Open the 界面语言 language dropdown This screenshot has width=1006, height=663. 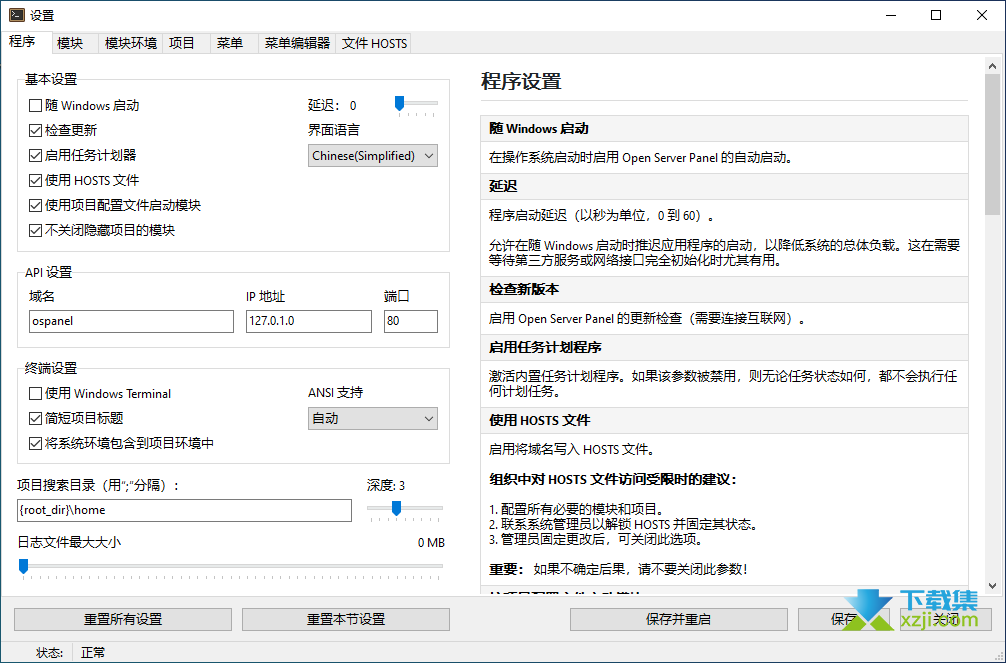[372, 155]
